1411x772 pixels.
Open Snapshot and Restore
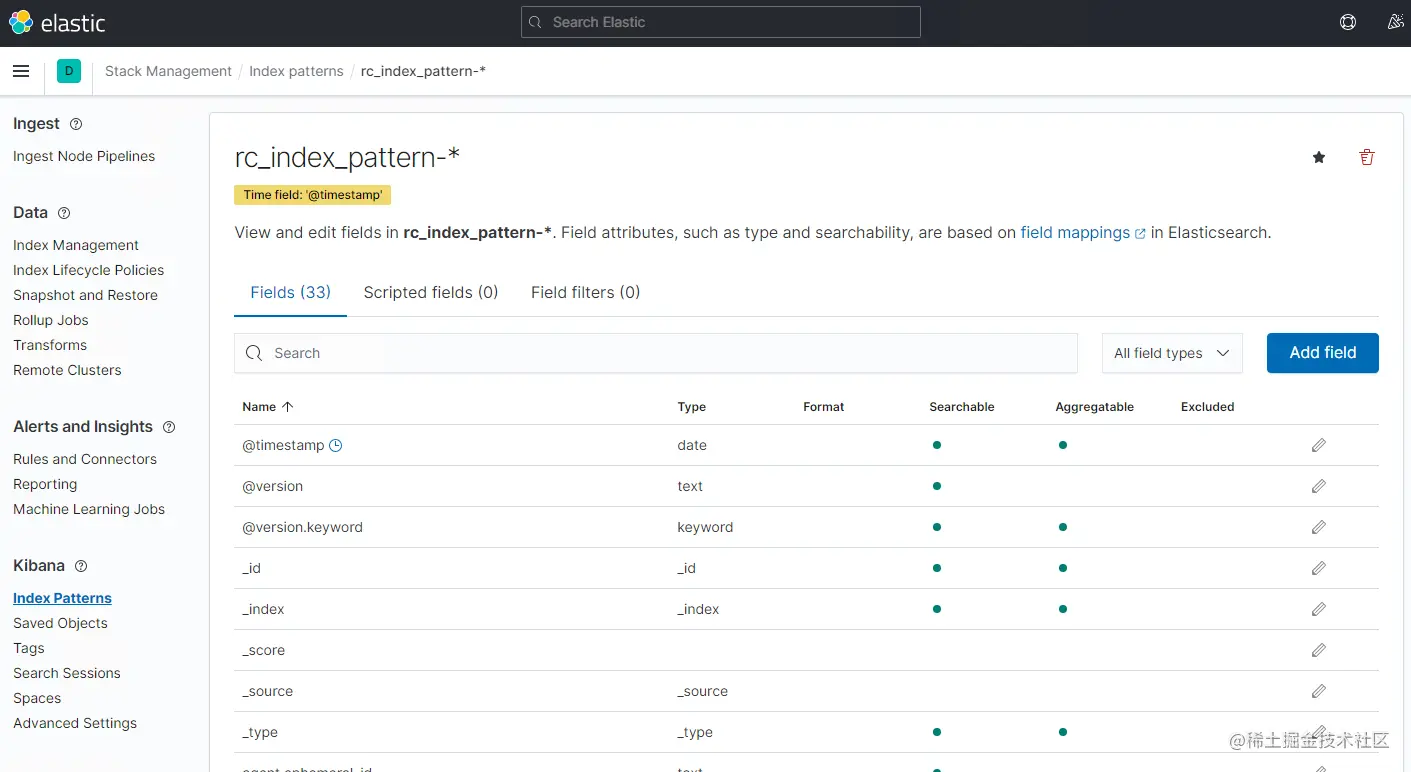tap(85, 295)
